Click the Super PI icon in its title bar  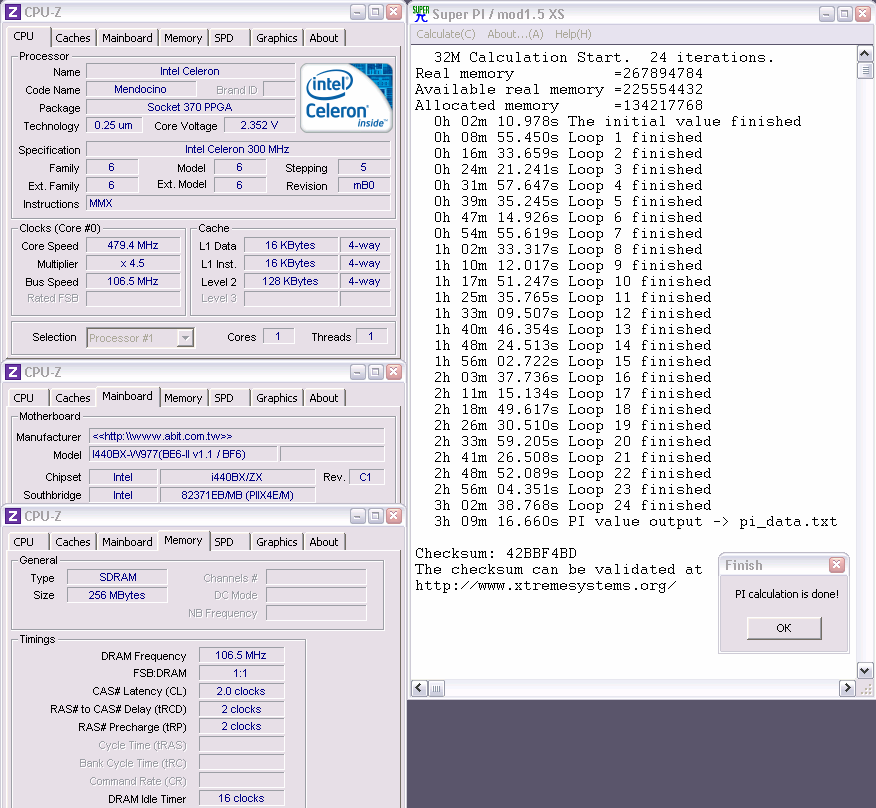(x=421, y=13)
